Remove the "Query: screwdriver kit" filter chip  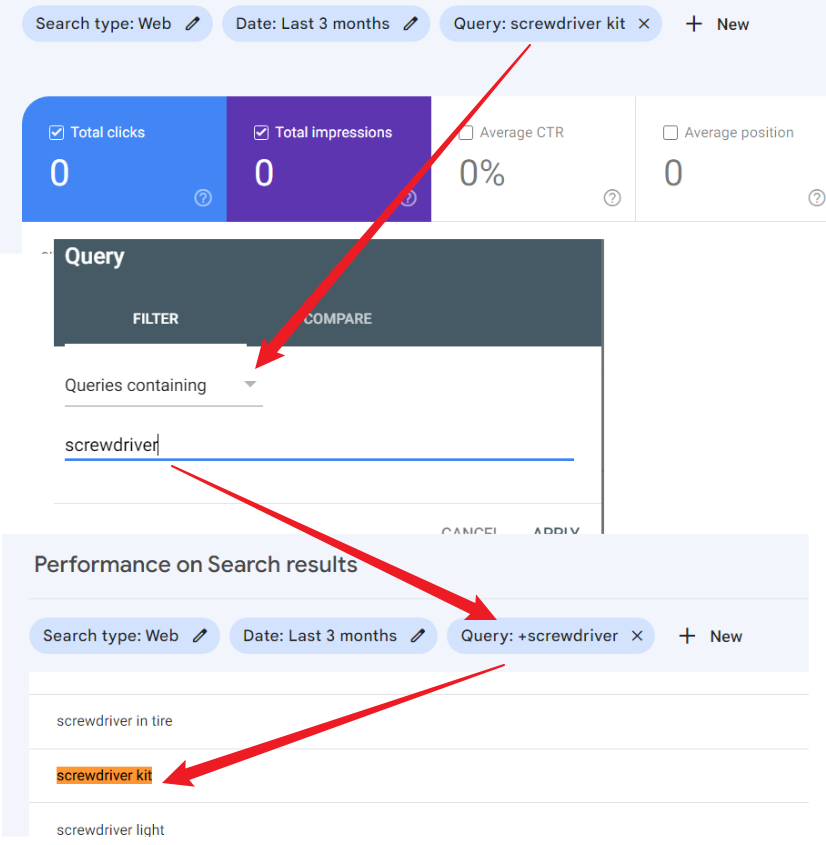(x=643, y=24)
